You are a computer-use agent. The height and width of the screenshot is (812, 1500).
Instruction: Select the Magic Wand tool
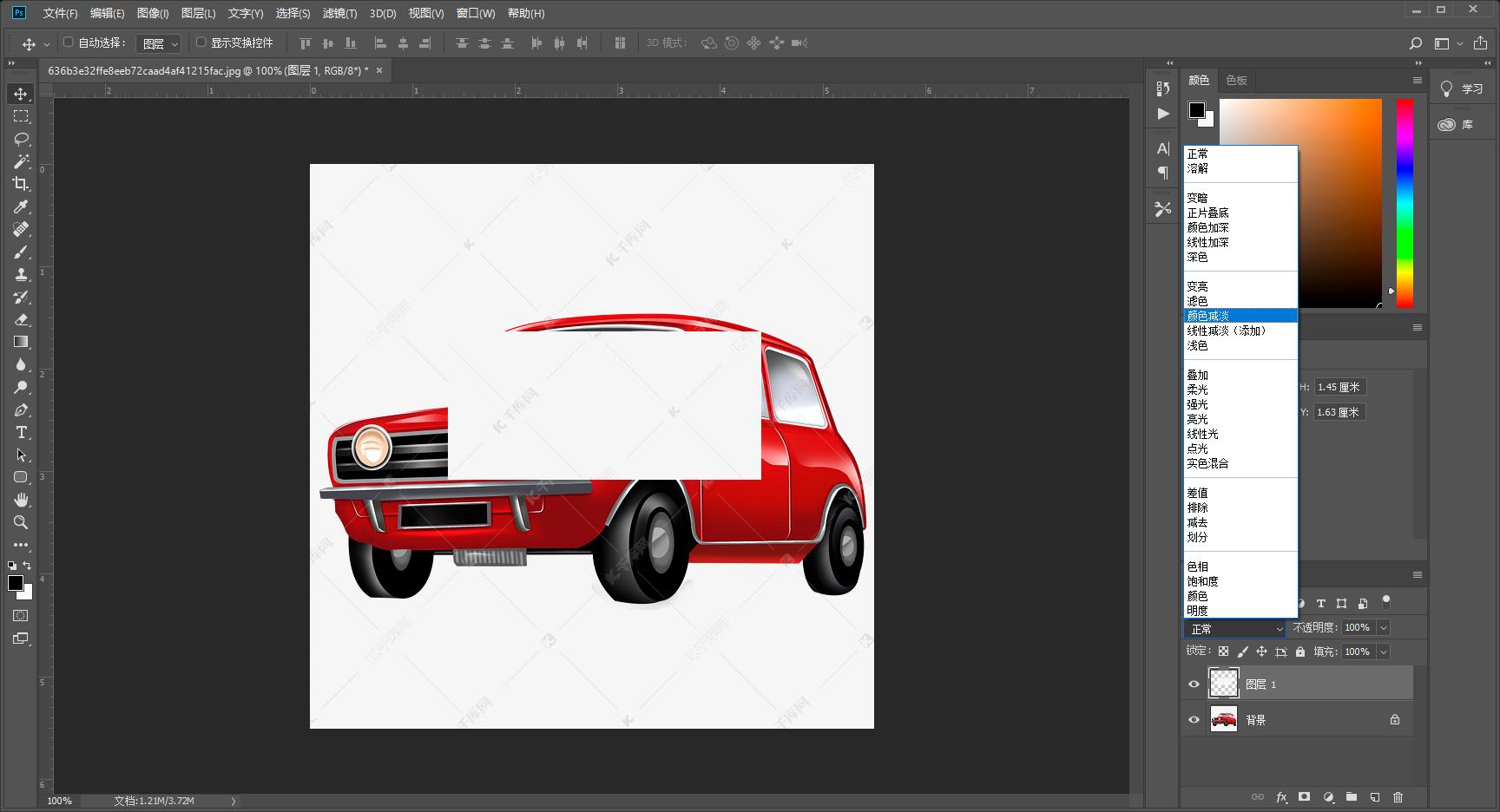click(21, 161)
